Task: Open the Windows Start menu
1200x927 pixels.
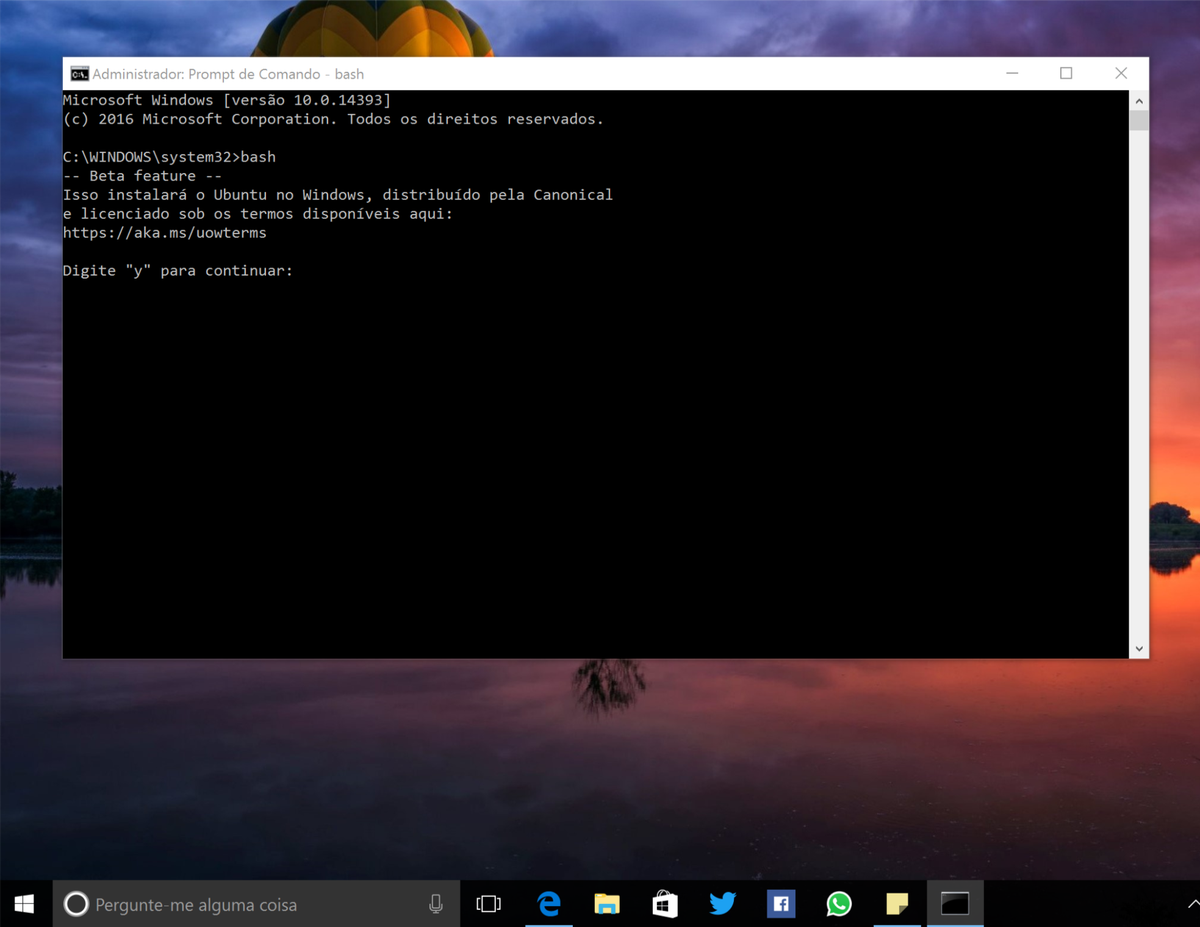Action: pos(25,904)
